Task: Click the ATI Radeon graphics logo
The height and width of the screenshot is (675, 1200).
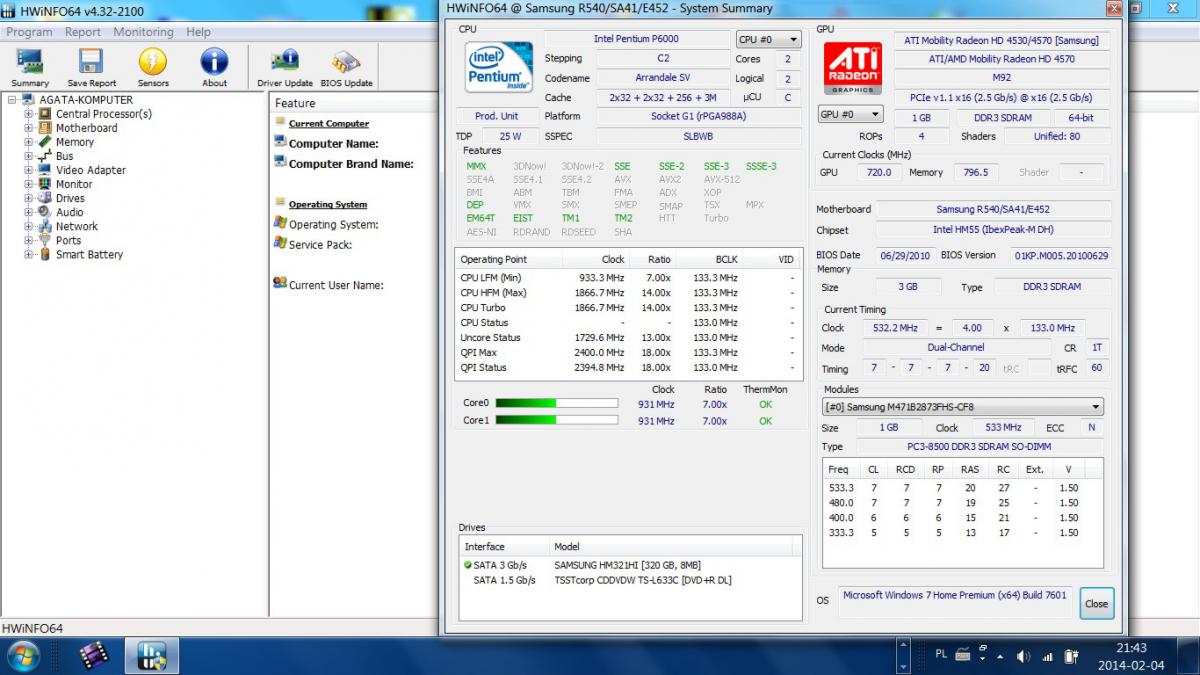Action: (x=852, y=69)
